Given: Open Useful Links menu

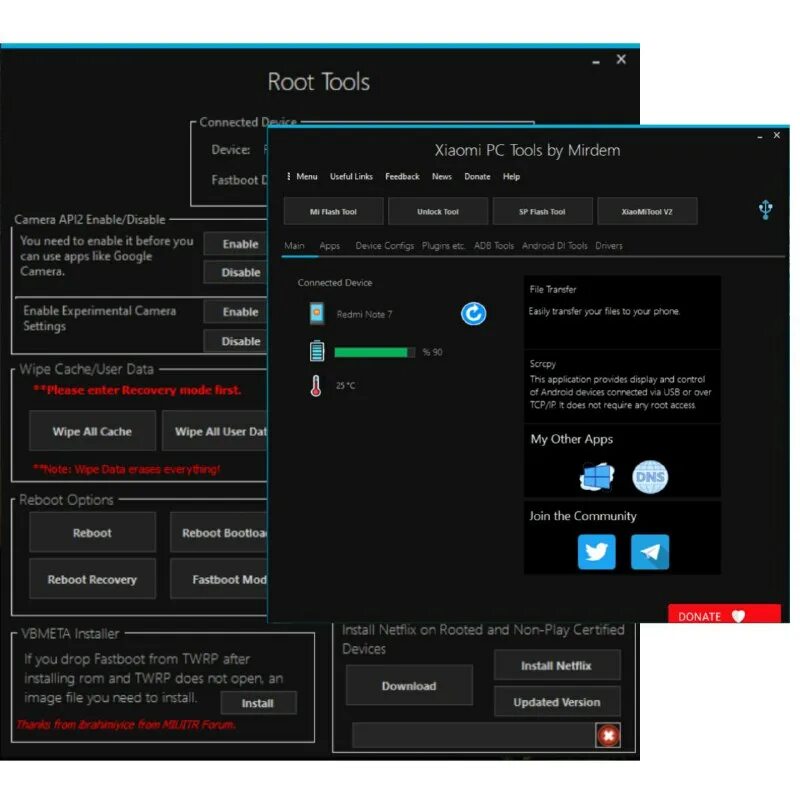Looking at the screenshot, I should click(351, 177).
